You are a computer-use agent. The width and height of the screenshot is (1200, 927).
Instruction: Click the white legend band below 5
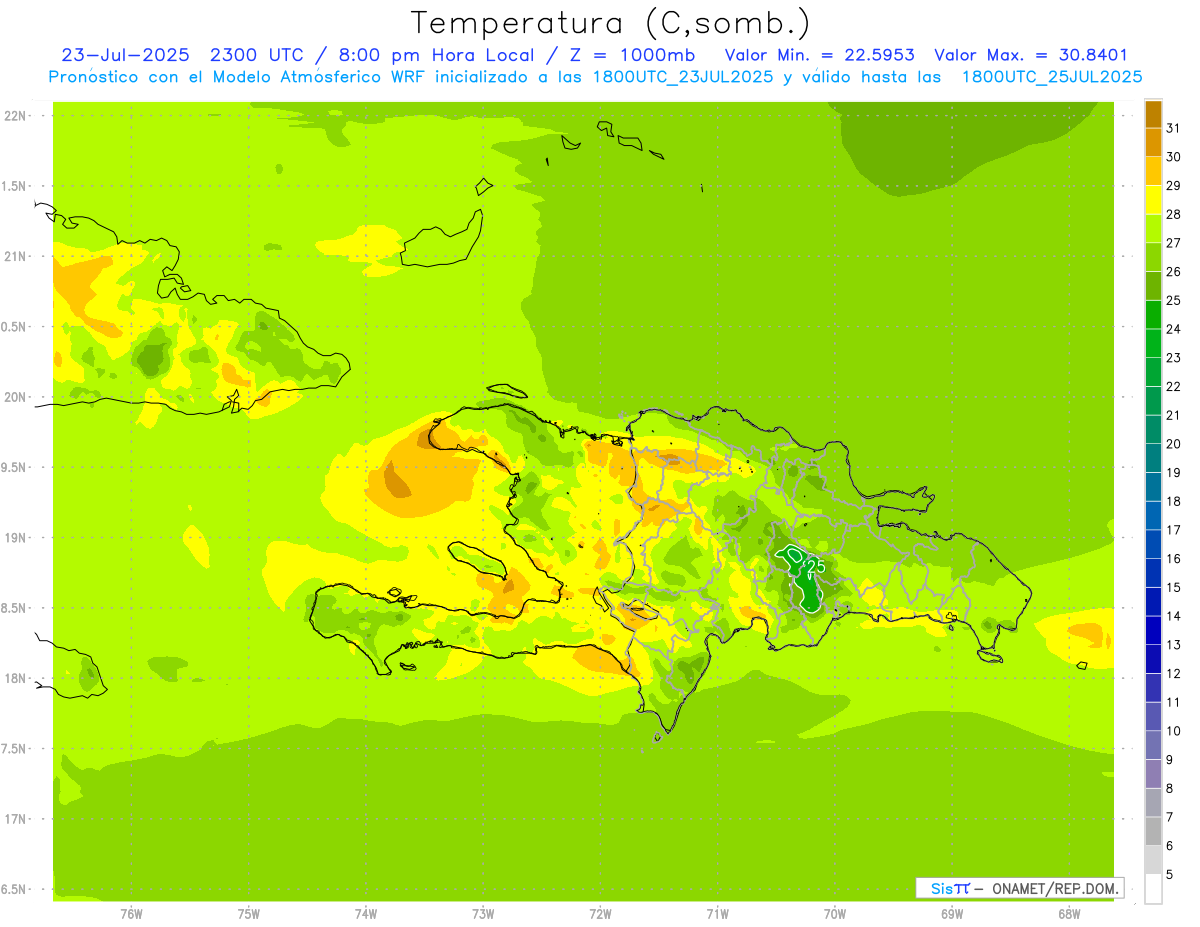(1153, 889)
